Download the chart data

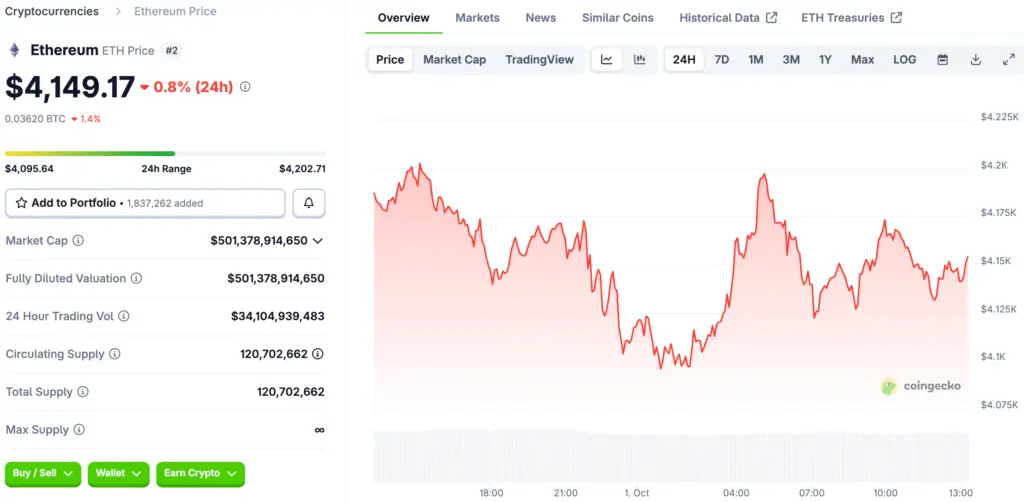(x=975, y=60)
